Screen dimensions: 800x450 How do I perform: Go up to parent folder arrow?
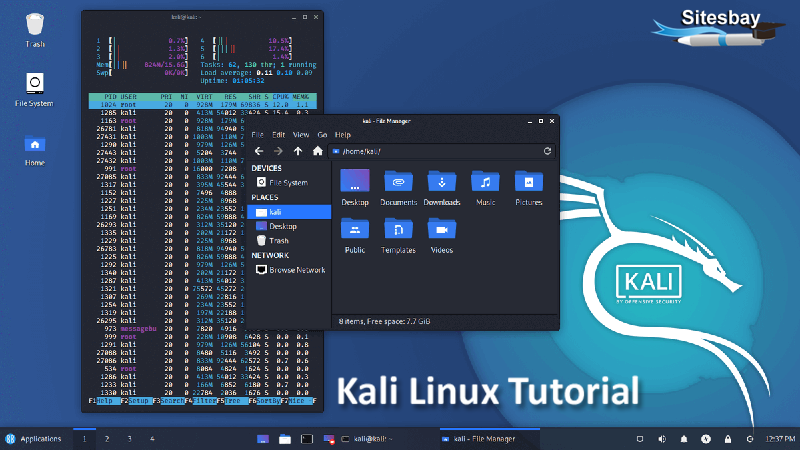pyautogui.click(x=298, y=151)
